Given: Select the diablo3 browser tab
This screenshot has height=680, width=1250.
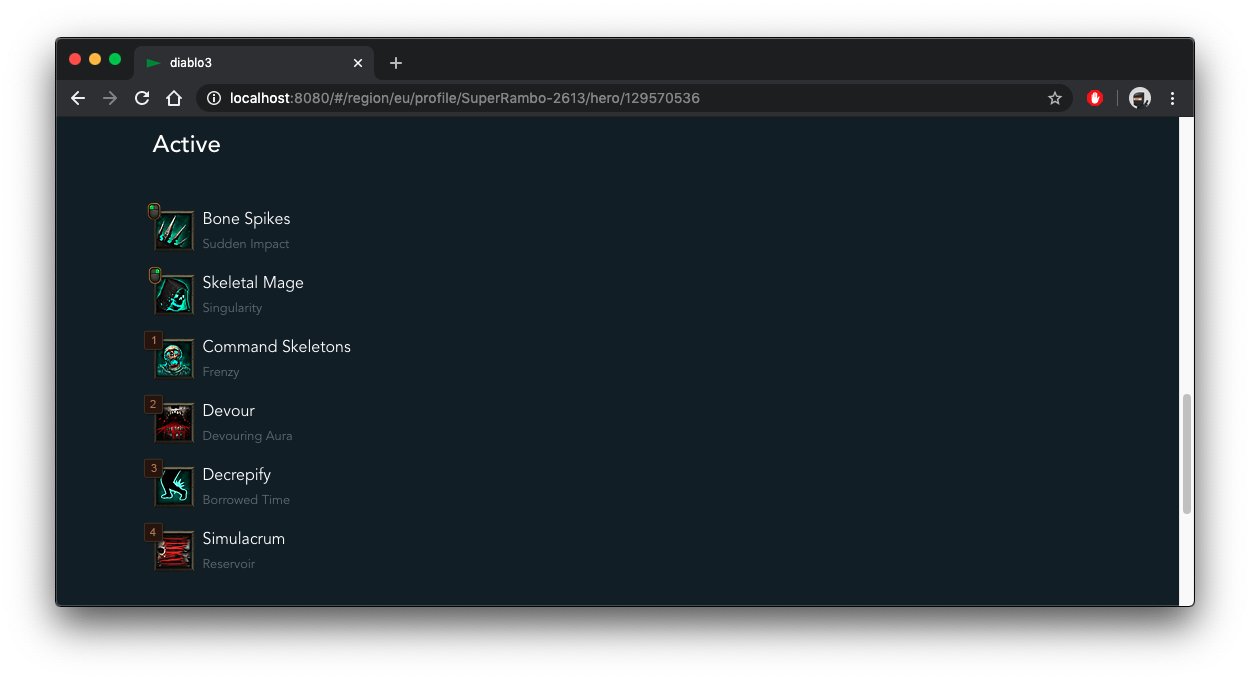Looking at the screenshot, I should point(254,63).
